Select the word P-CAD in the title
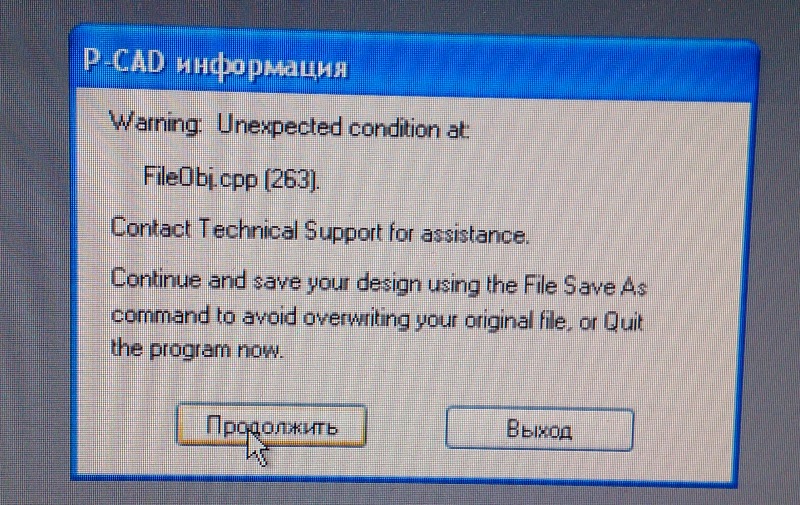 click(124, 62)
